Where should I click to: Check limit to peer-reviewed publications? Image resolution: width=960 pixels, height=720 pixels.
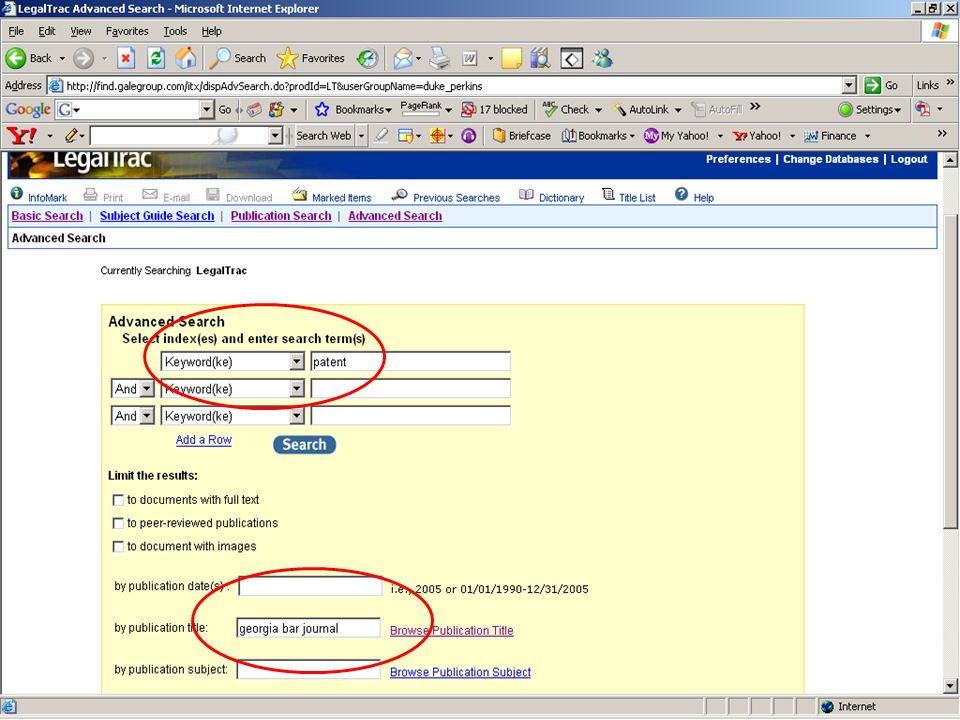[118, 523]
